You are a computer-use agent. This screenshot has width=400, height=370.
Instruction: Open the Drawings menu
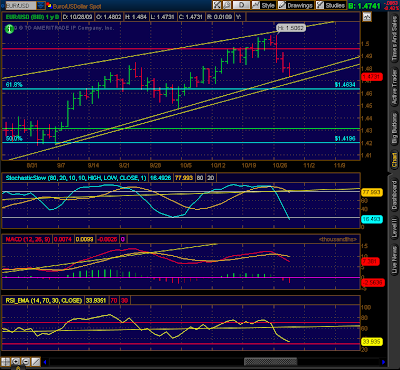(x=296, y=5)
